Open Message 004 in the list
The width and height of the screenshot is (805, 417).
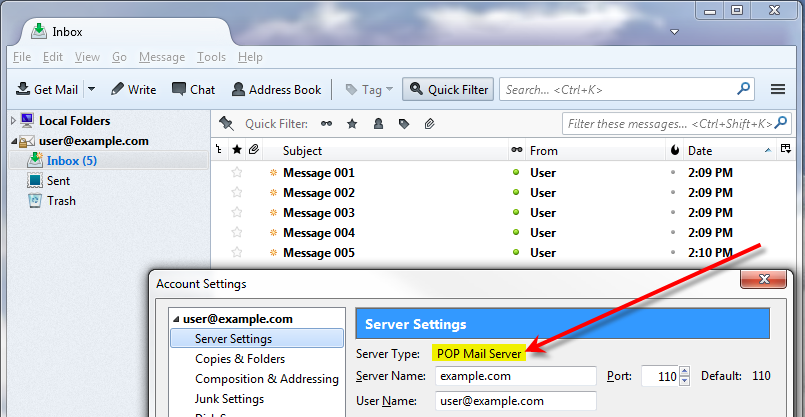pos(319,233)
